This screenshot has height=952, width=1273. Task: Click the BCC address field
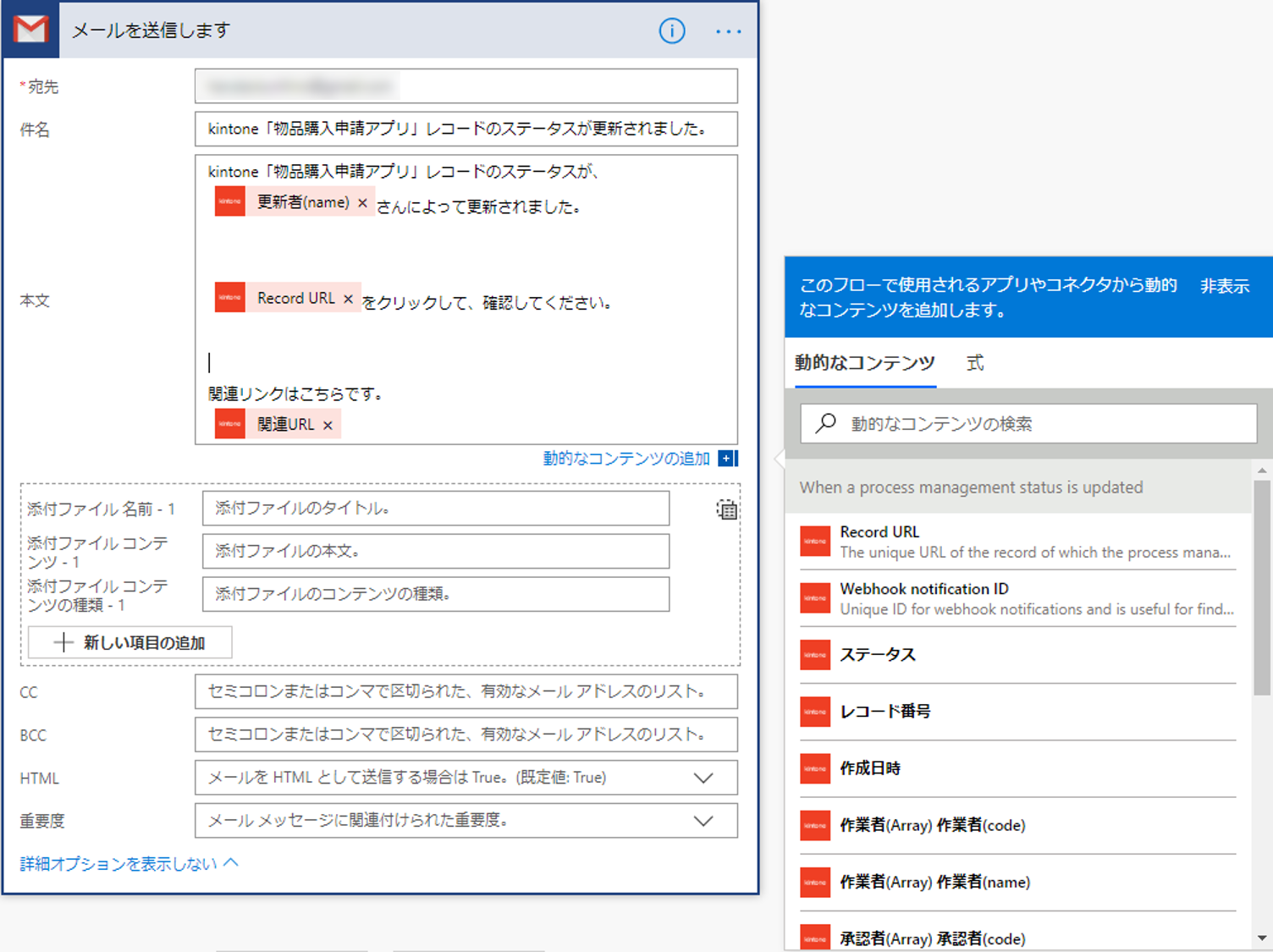click(x=466, y=735)
